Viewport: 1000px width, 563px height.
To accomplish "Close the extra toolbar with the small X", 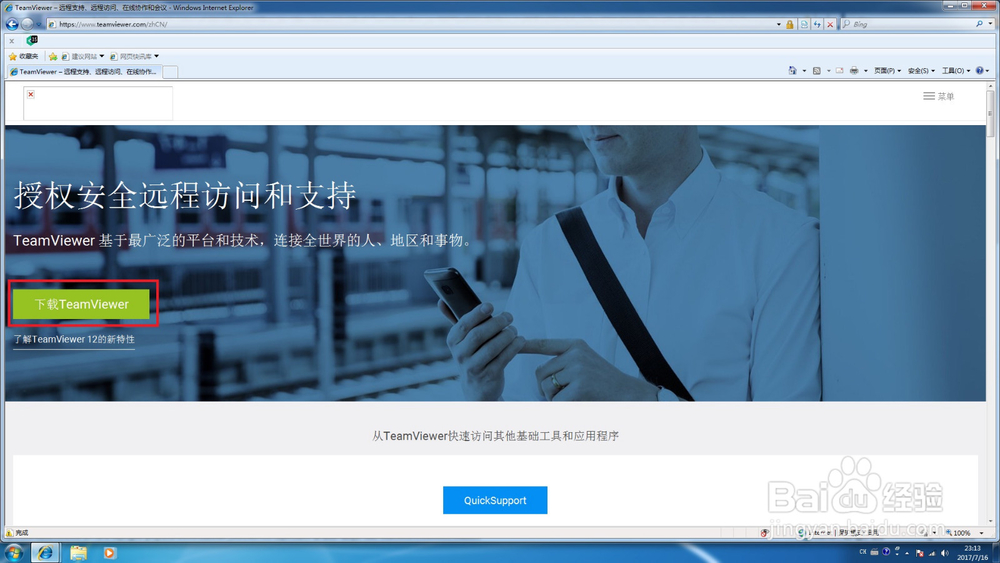I will click(11, 41).
